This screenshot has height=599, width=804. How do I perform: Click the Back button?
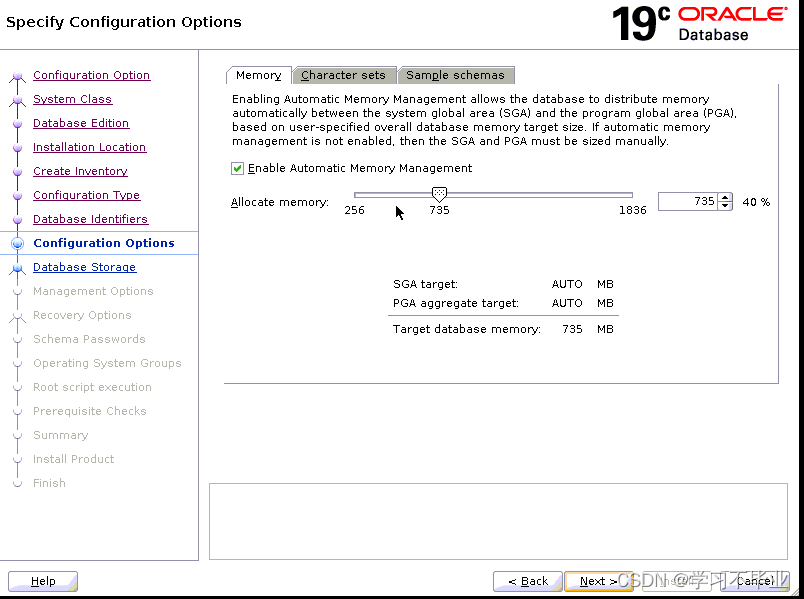(x=527, y=580)
